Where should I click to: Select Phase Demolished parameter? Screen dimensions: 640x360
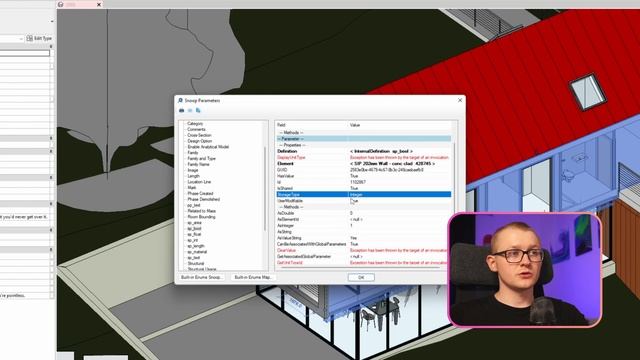pos(204,199)
